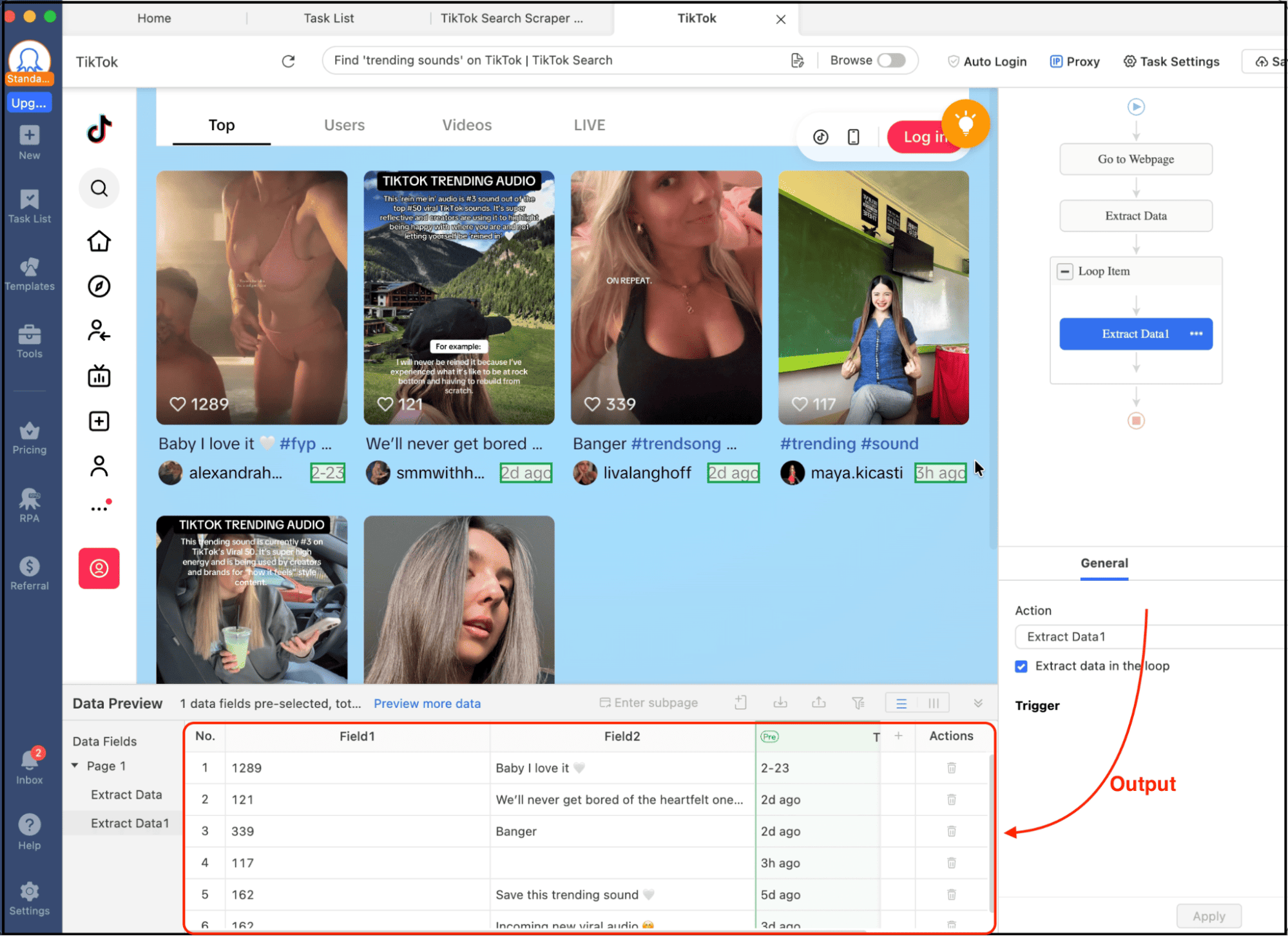Open the maya.kicasti video thumbnail
The width and height of the screenshot is (1288, 936).
[x=874, y=298]
